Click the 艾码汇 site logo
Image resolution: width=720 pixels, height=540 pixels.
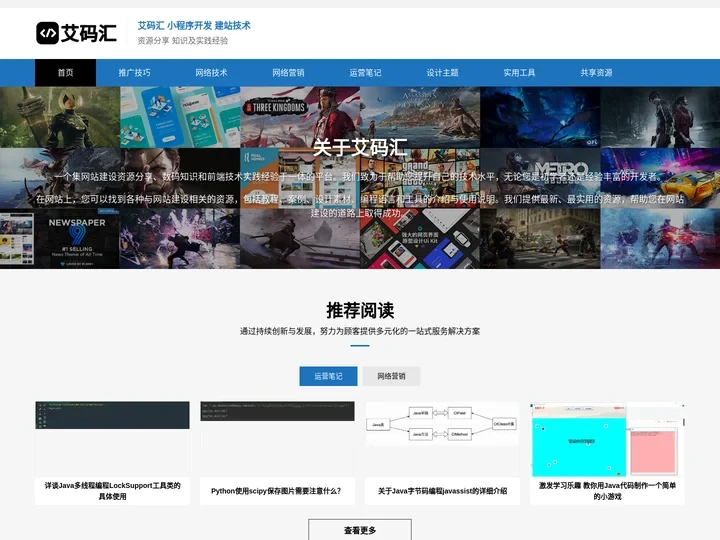point(76,33)
